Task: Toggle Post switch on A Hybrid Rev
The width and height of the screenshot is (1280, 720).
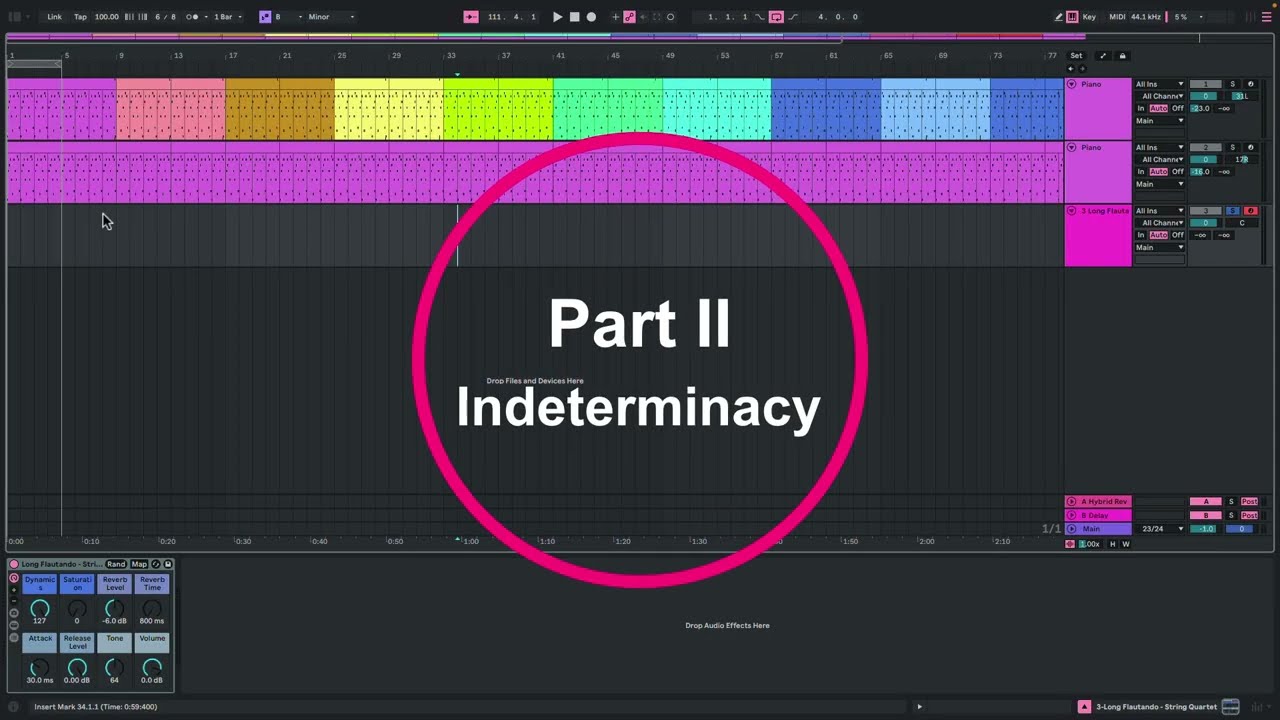Action: click(1249, 501)
